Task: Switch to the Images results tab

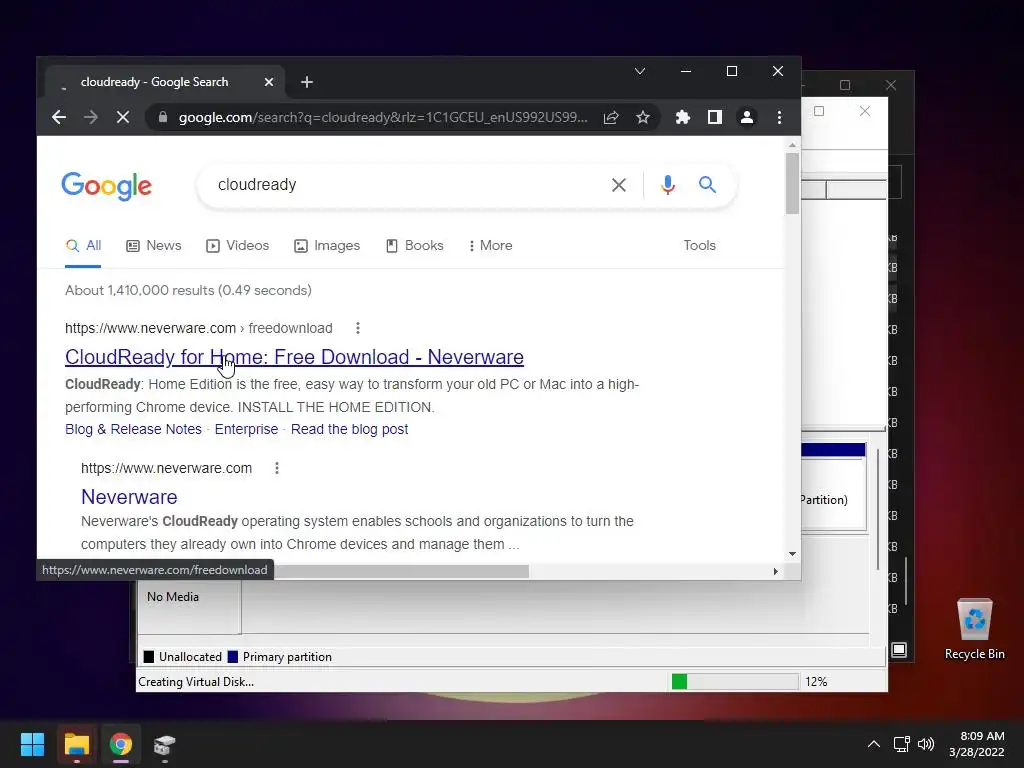Action: (327, 246)
